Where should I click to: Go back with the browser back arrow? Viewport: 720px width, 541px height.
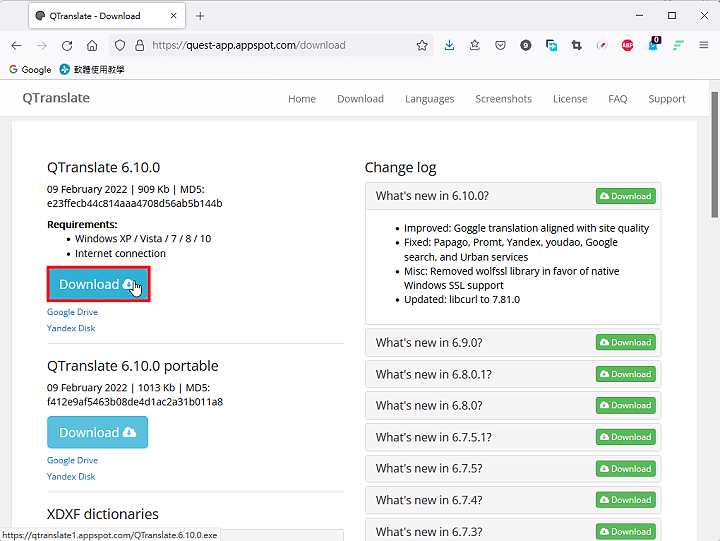16,45
